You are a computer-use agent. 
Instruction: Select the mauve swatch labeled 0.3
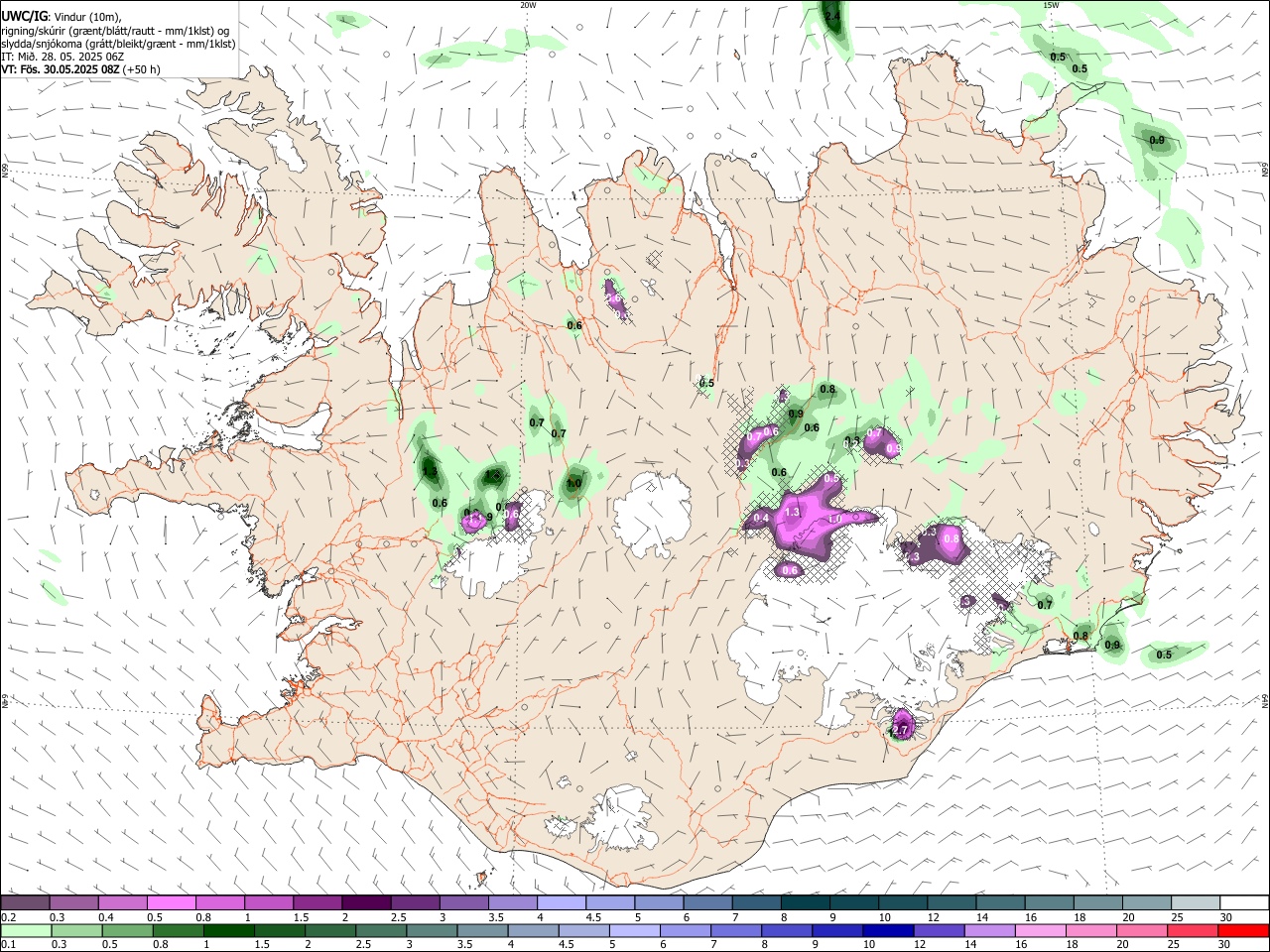pos(73,902)
